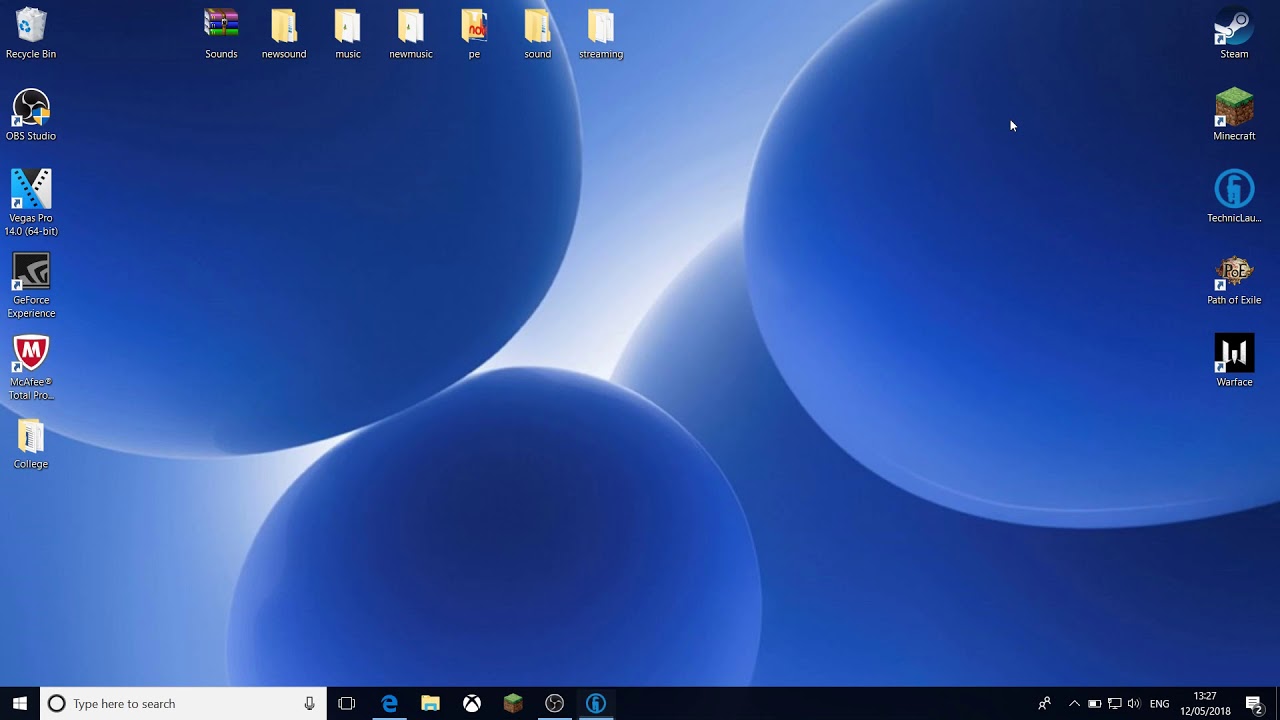
Task: Select the Warface desktop shortcut
Action: 1234,361
